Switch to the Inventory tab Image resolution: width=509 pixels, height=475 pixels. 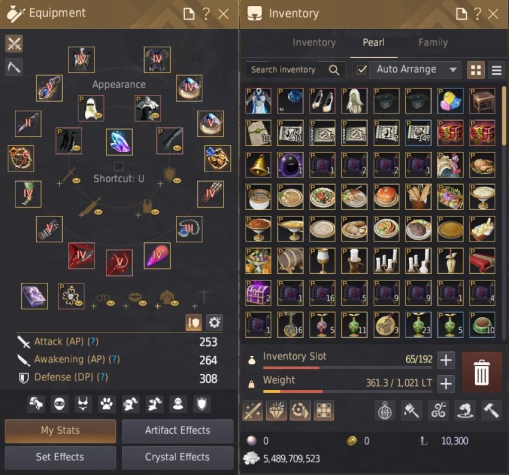click(x=314, y=43)
